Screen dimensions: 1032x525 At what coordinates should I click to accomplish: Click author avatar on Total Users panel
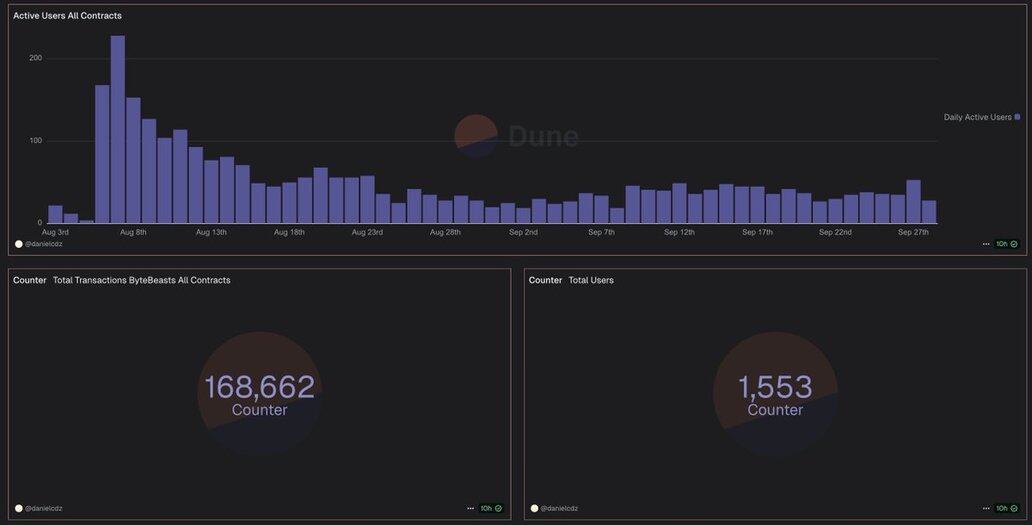click(534, 509)
